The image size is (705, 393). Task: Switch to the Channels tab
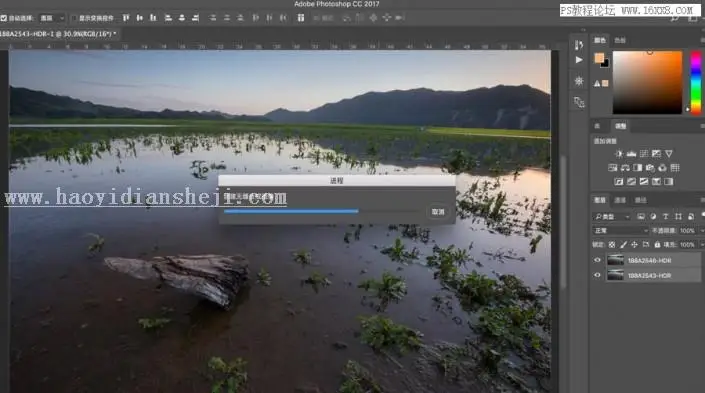point(620,200)
